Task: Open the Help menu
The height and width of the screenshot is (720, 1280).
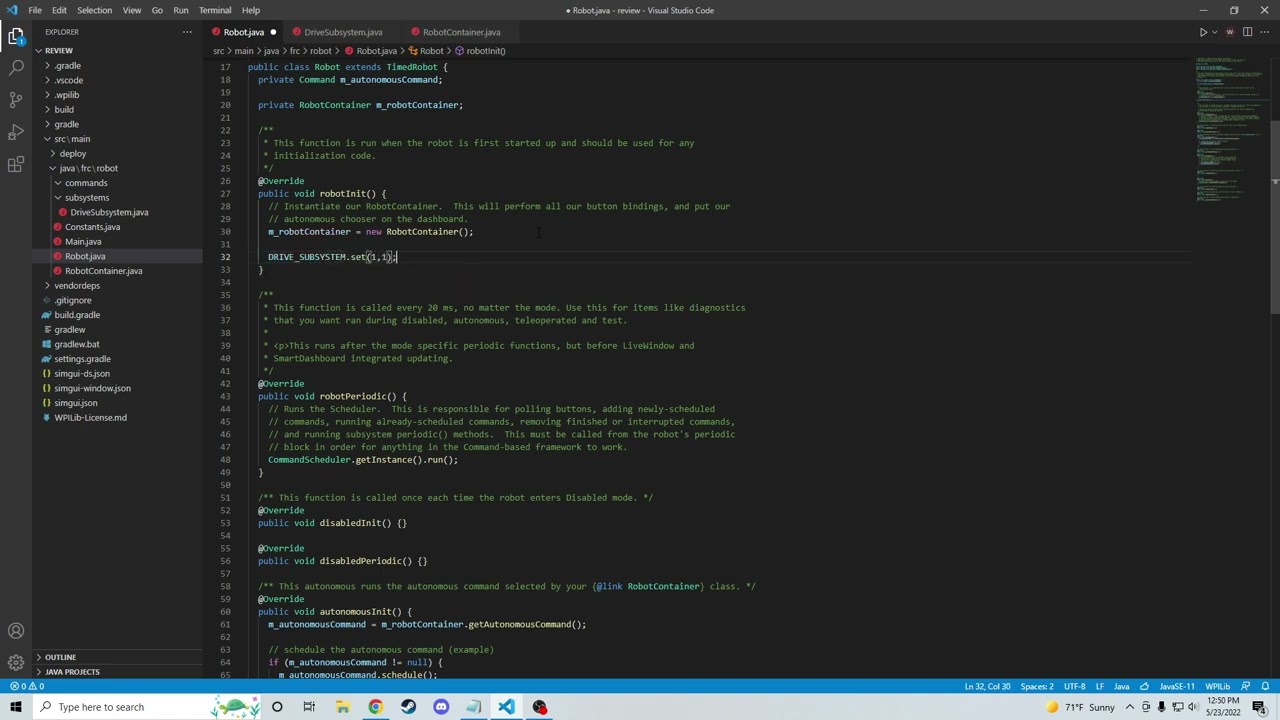Action: [x=251, y=10]
